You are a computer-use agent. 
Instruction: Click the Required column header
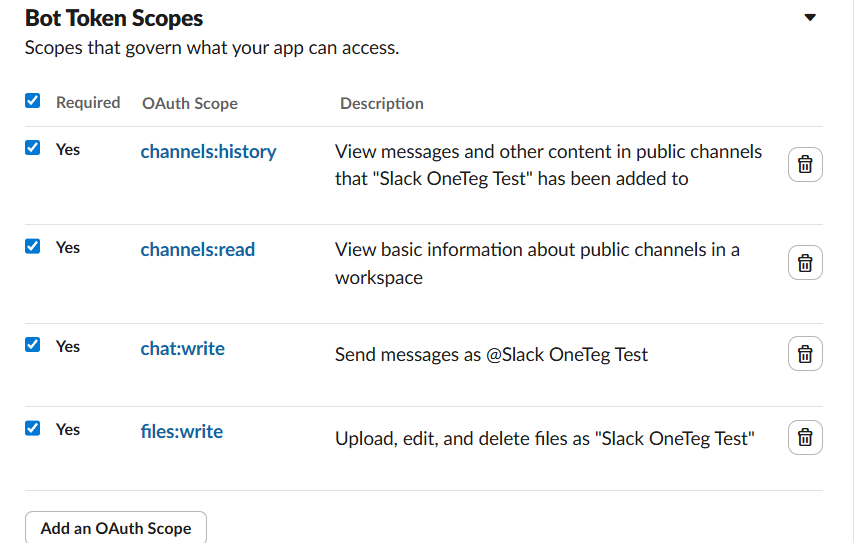click(x=88, y=102)
